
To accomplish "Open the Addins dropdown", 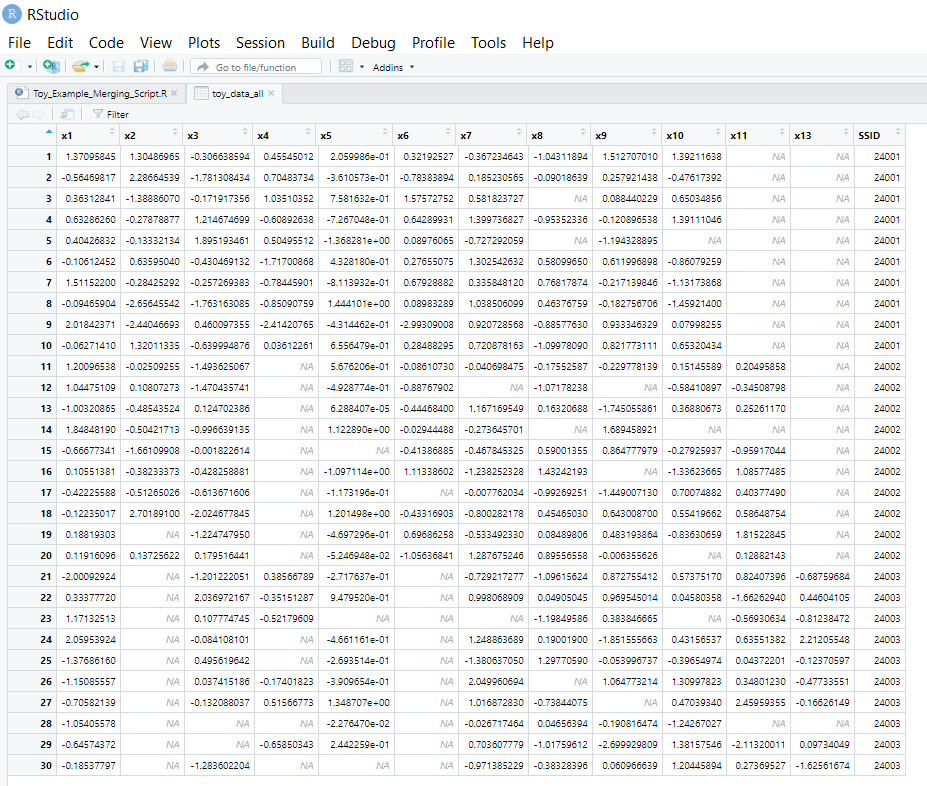I will point(390,67).
